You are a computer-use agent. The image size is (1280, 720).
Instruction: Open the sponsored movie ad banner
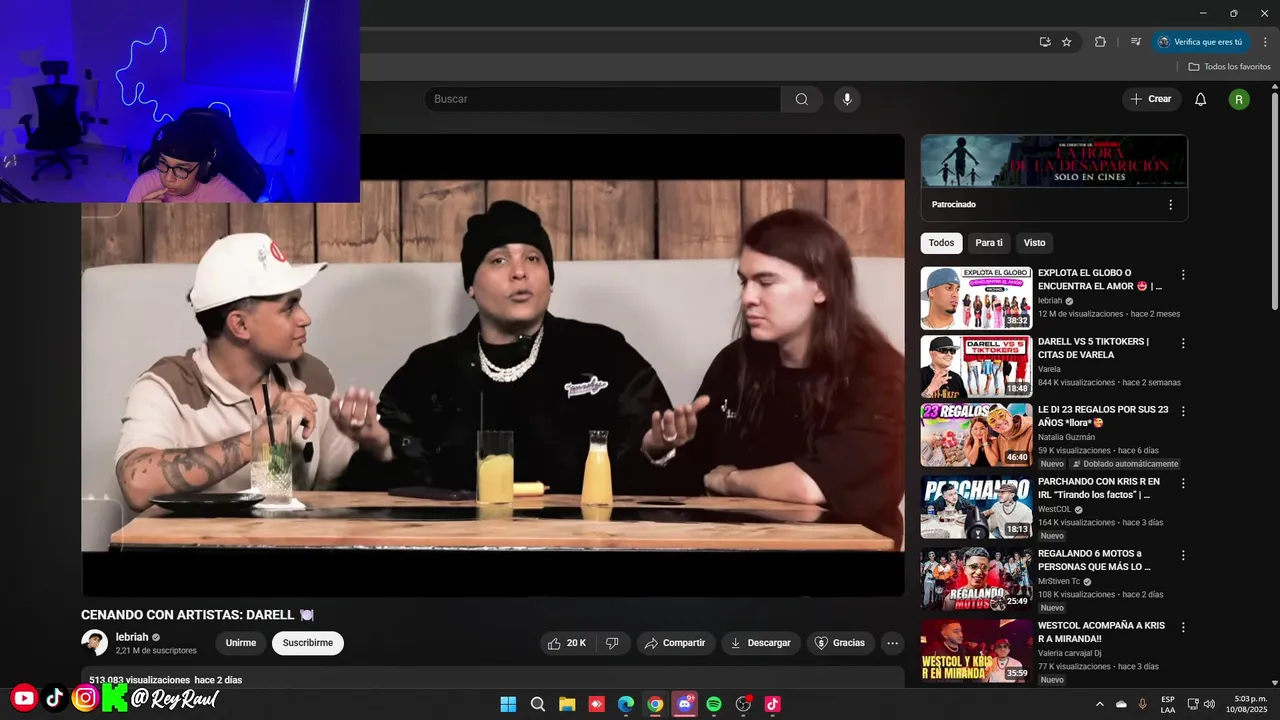tap(1054, 161)
